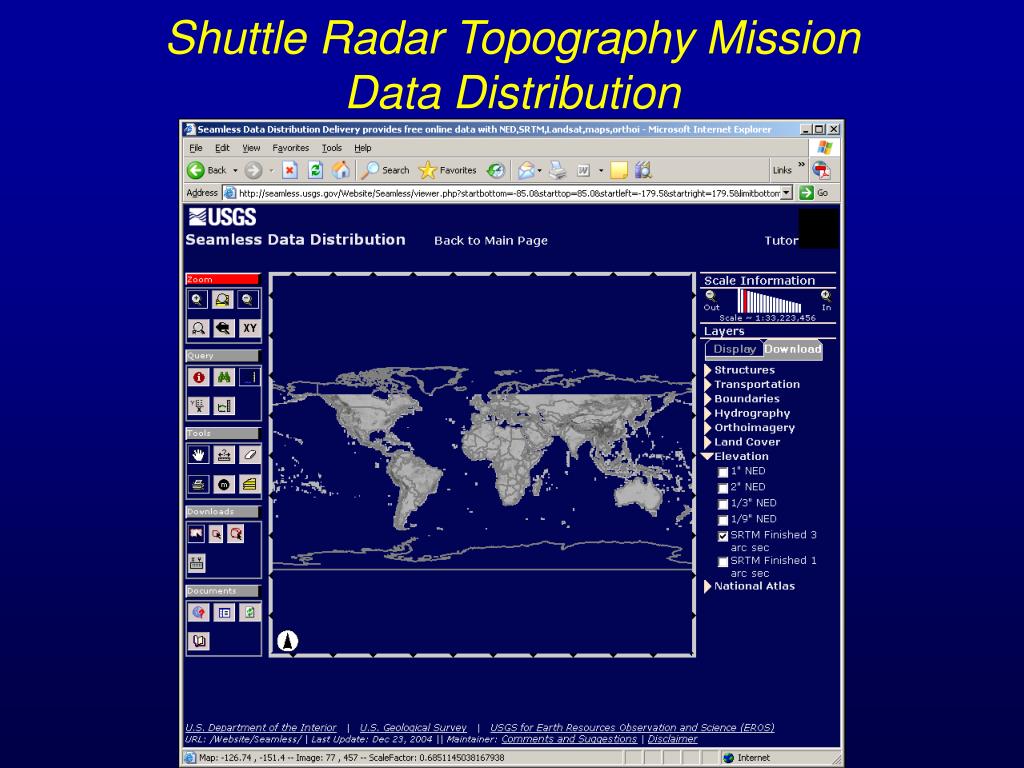
Task: Click the zoom to previous extent arrow icon
Action: pyautogui.click(x=223, y=328)
